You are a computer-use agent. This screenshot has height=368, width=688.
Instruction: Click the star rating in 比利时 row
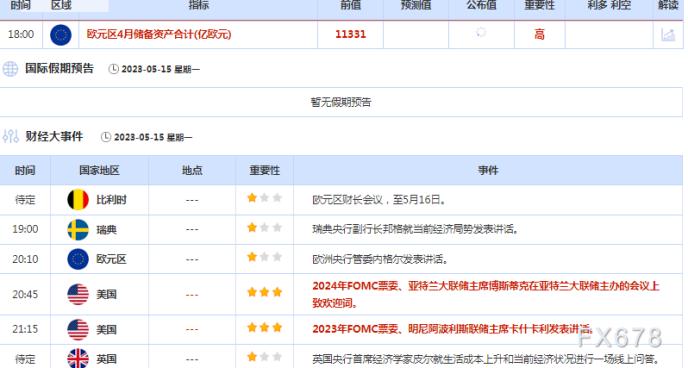tap(264, 198)
